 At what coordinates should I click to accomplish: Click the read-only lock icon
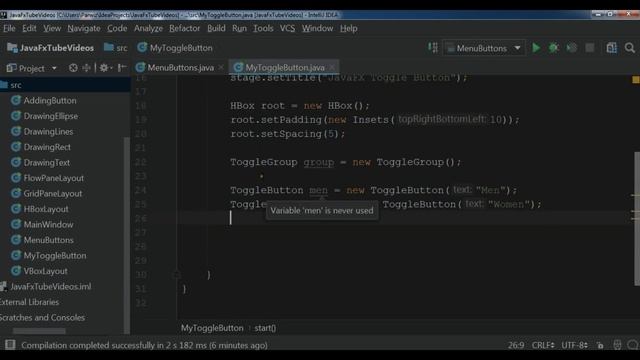pyautogui.click(x=600, y=345)
